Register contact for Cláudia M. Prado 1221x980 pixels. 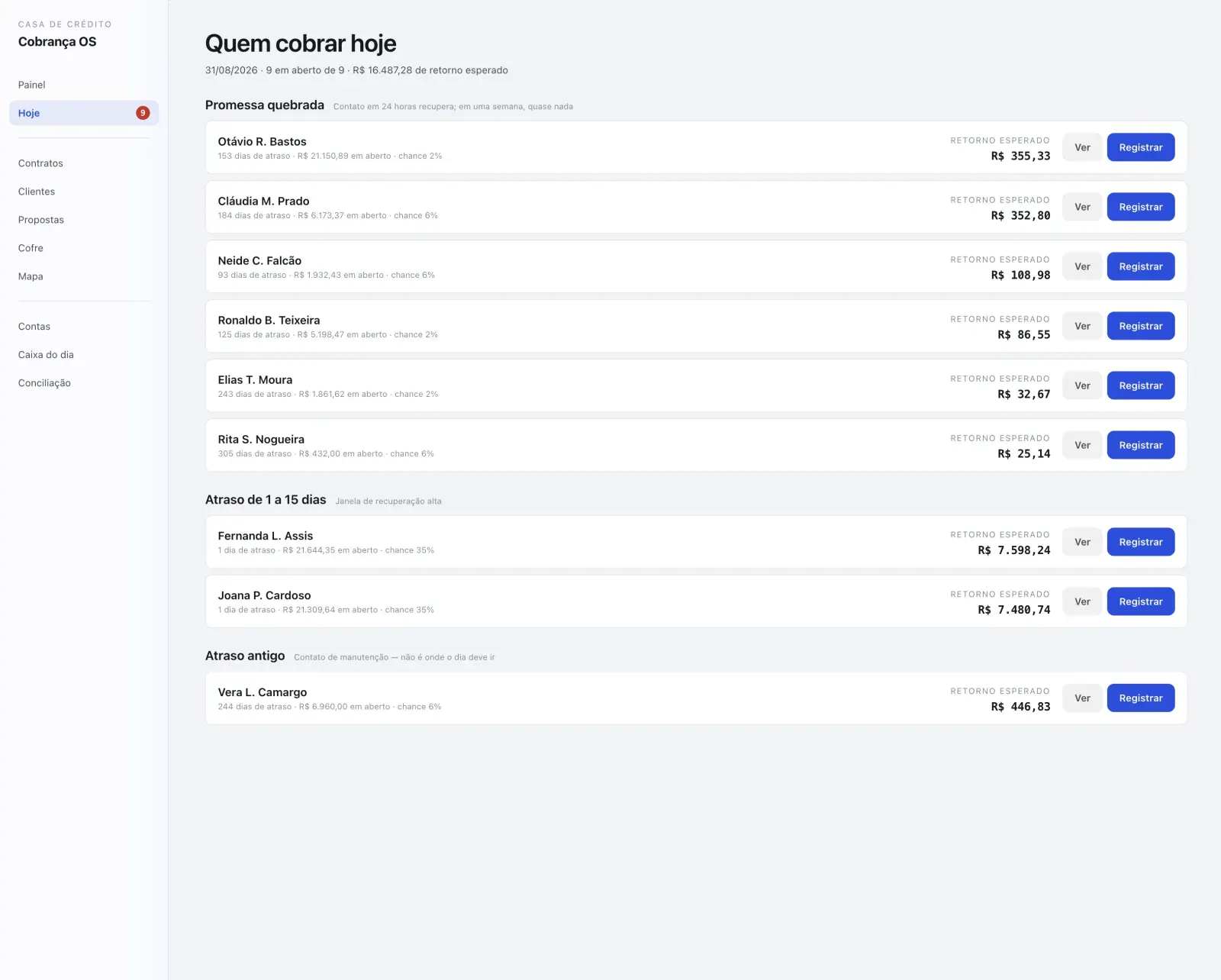1141,207
